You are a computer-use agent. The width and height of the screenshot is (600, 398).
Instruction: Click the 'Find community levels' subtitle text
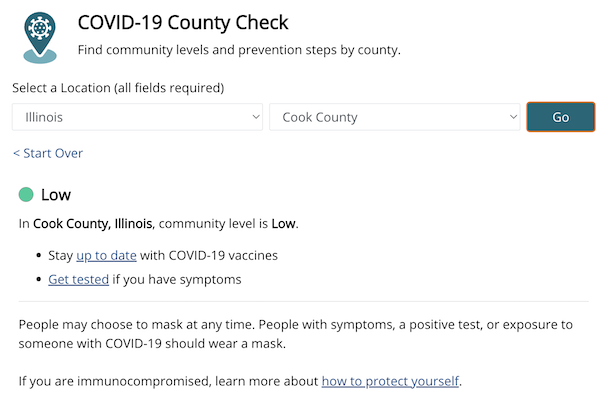[239, 50]
